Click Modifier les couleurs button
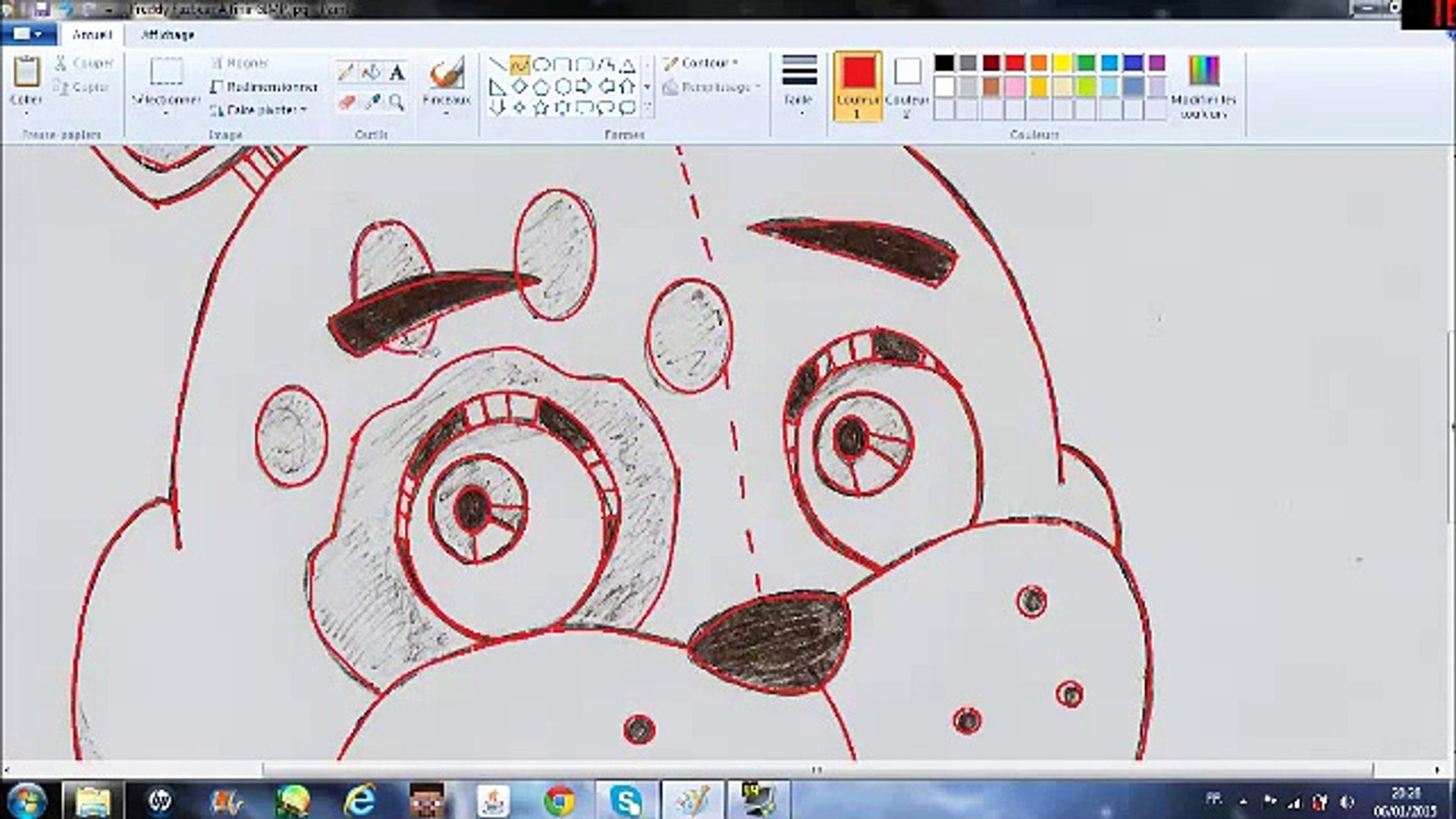 coord(1203,86)
